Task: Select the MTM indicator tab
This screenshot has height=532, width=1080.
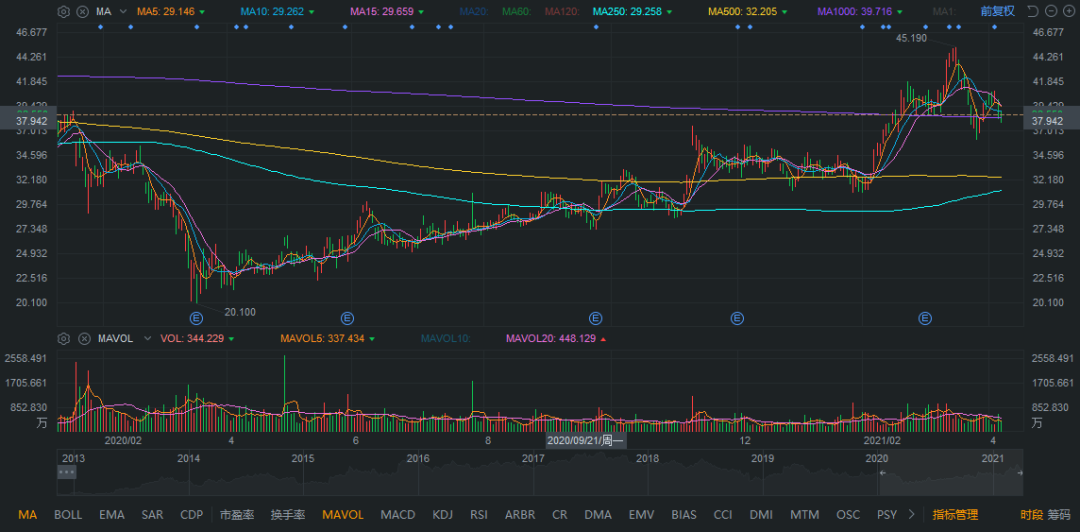Action: click(x=804, y=515)
